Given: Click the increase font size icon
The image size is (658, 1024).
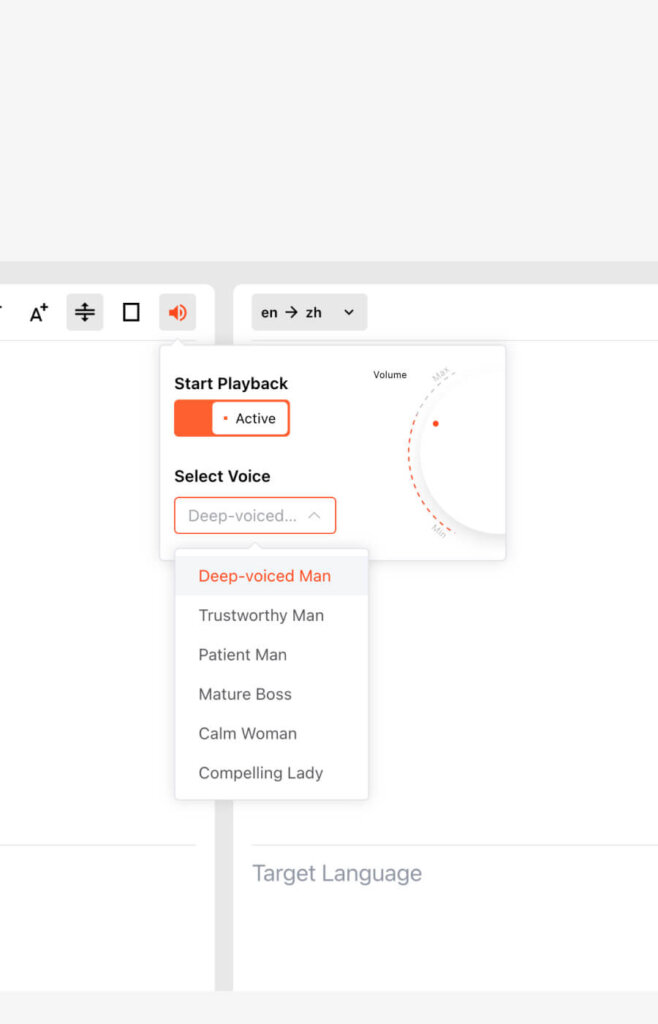Looking at the screenshot, I should (38, 313).
